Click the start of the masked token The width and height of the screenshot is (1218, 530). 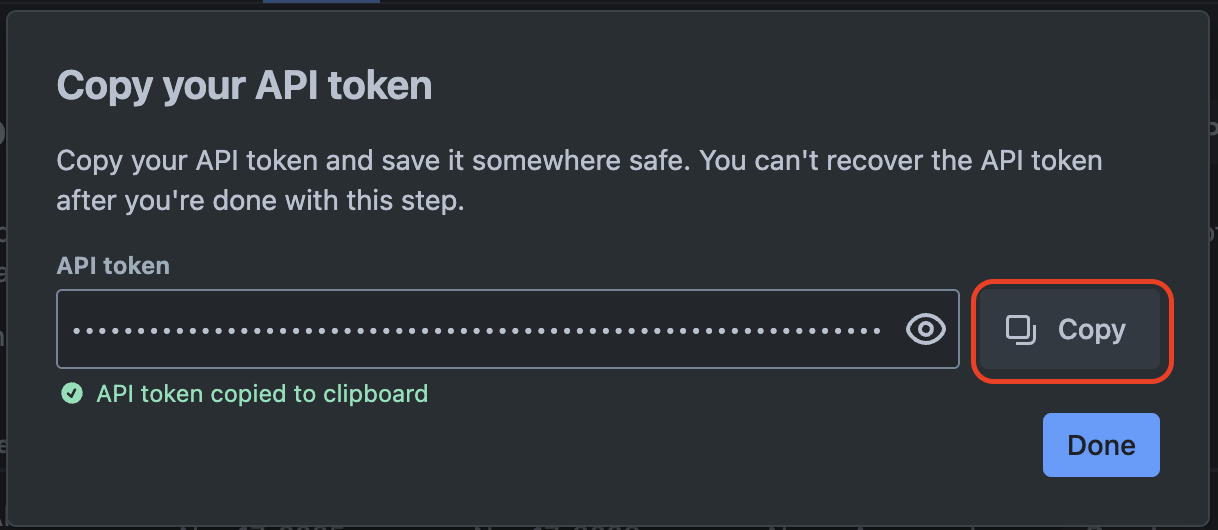pyautogui.click(x=78, y=329)
